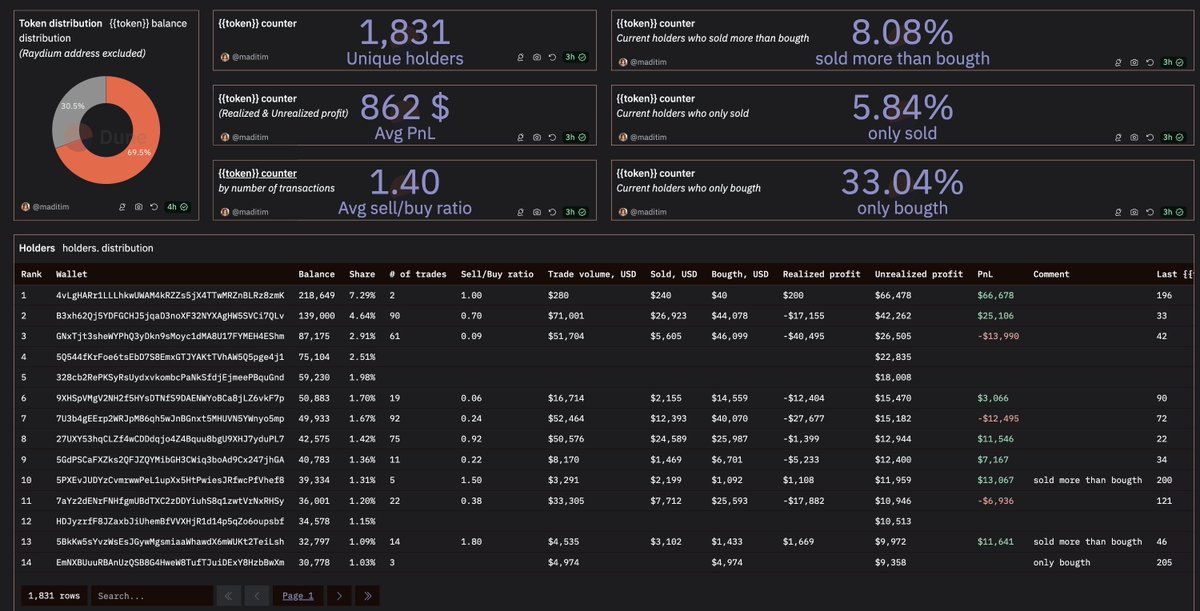Camera icon on 'sold more than bougth' counter

click(1135, 61)
